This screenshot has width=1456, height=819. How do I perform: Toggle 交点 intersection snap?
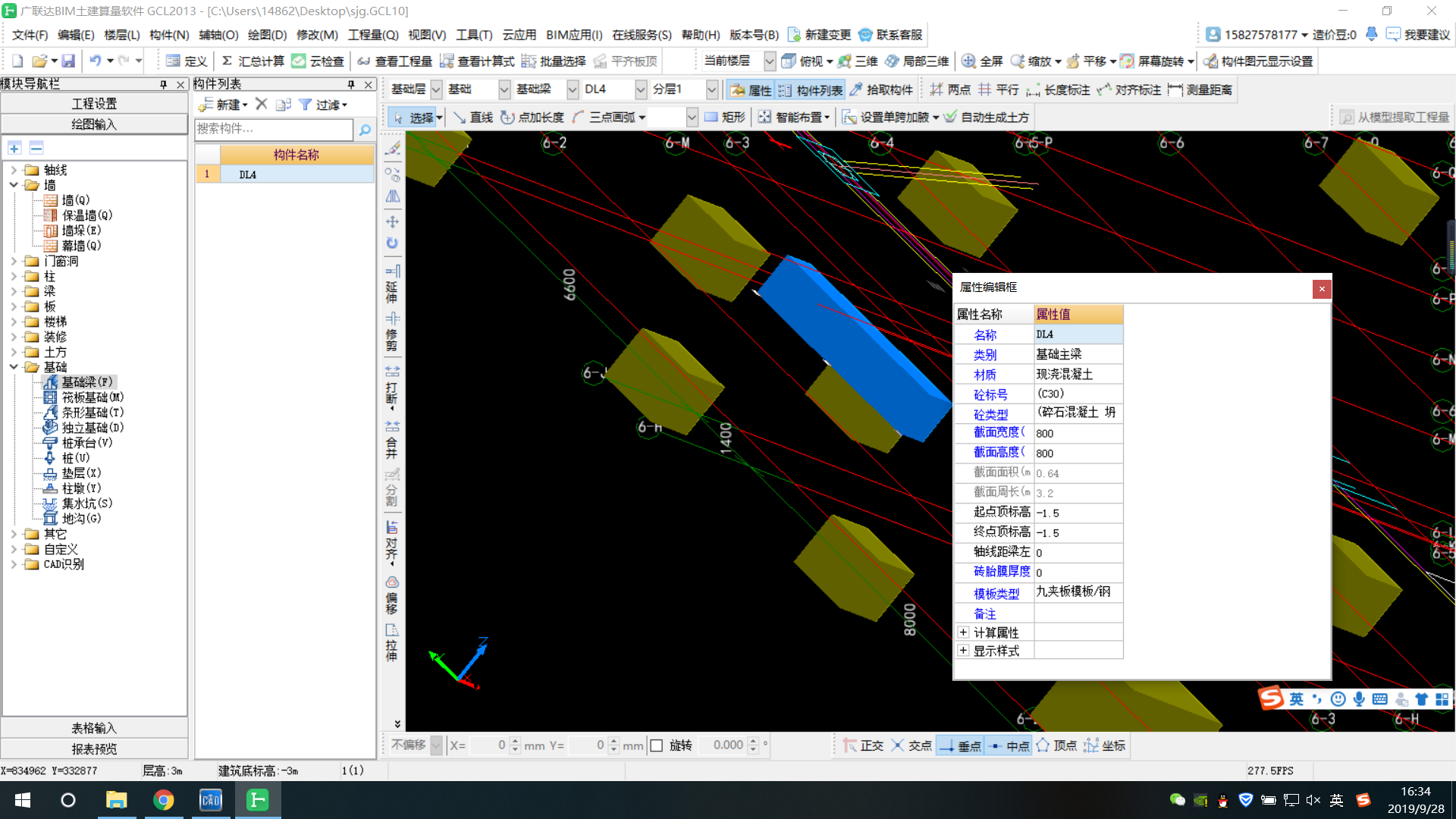click(x=912, y=745)
